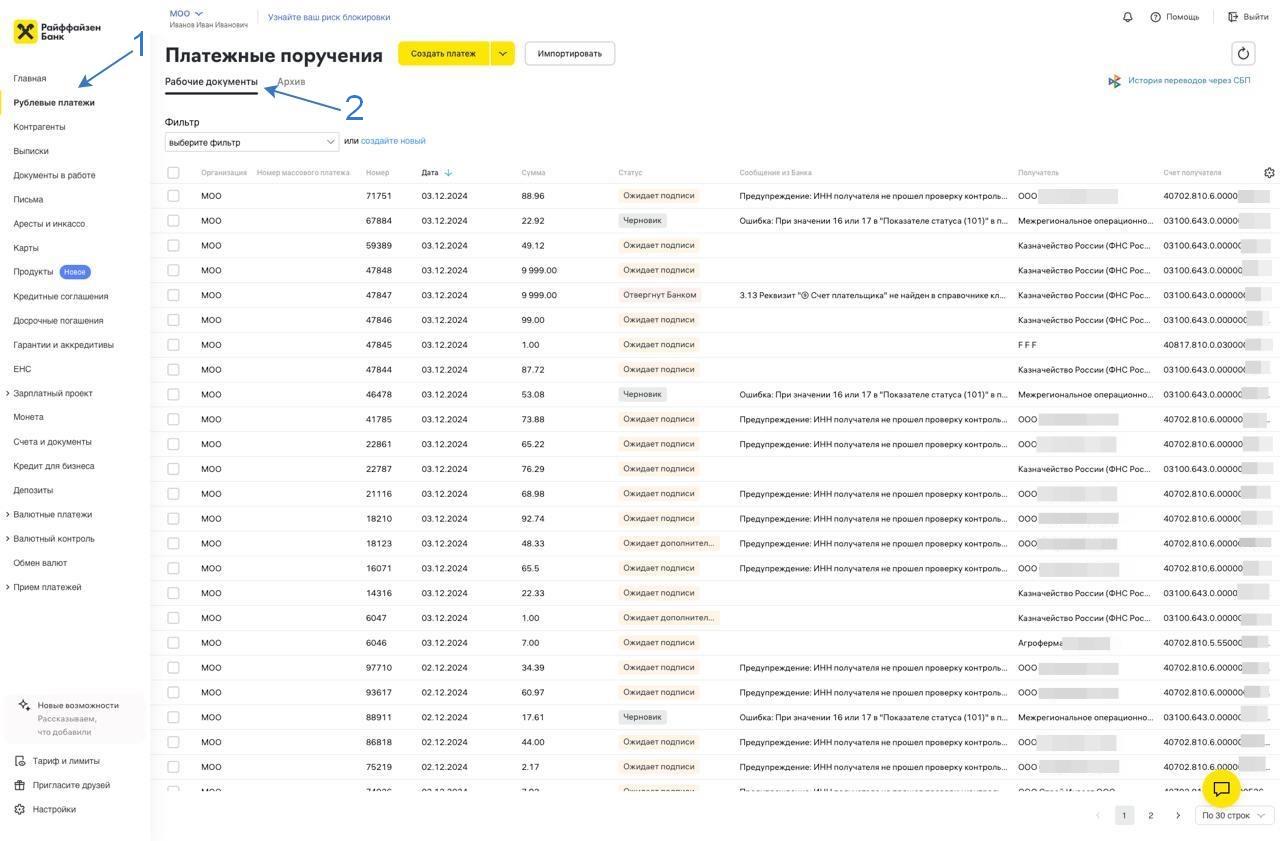Click the tariff and limits icon
This screenshot has height=841, width=1280.
tap(20, 761)
